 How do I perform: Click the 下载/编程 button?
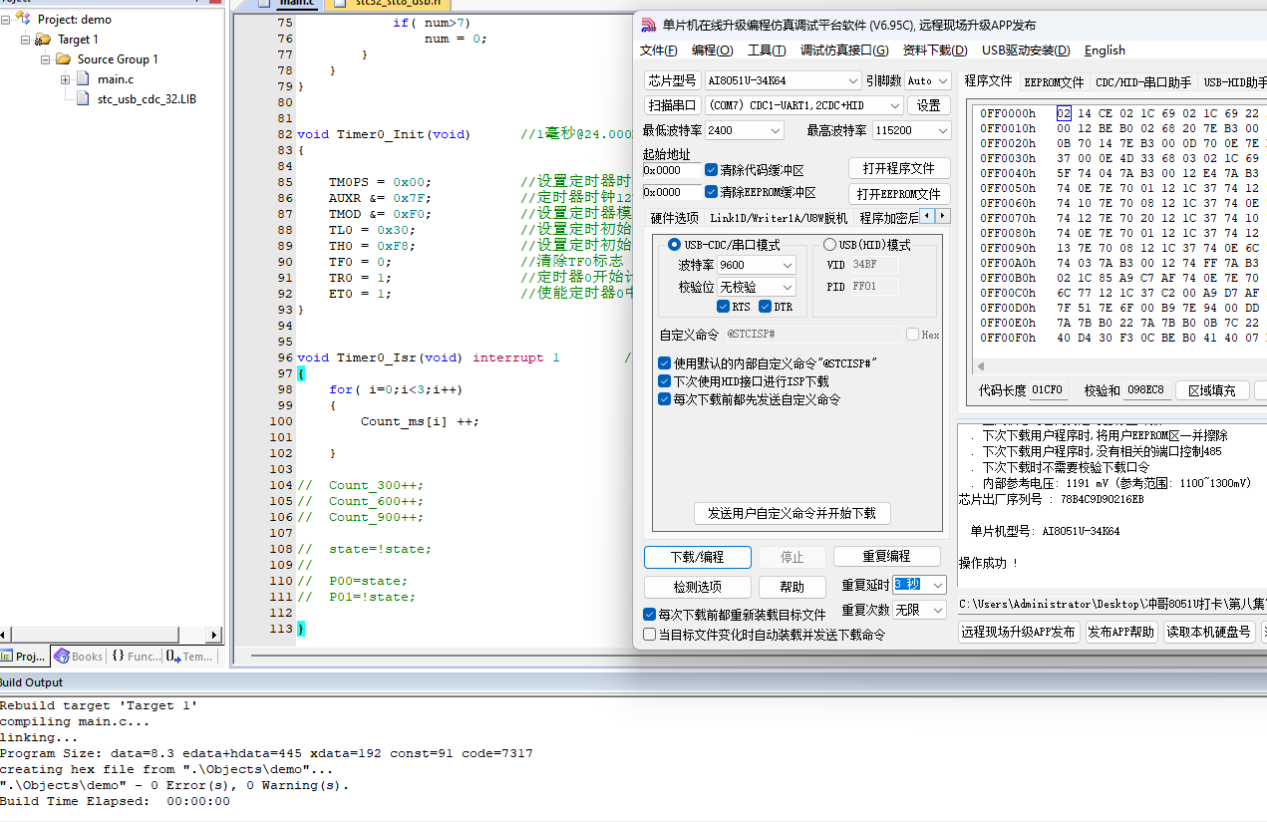(697, 557)
